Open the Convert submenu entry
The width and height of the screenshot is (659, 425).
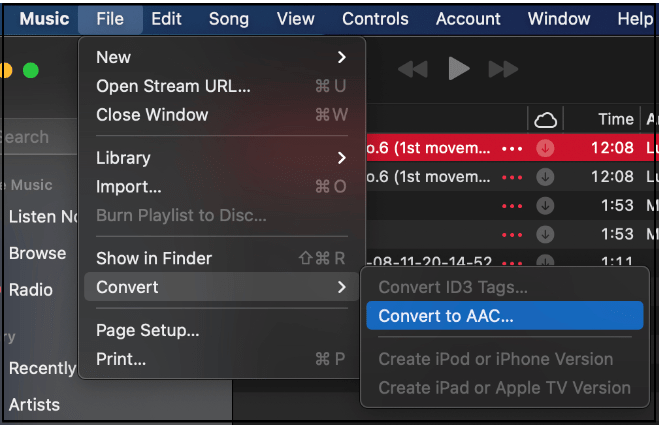(x=221, y=288)
